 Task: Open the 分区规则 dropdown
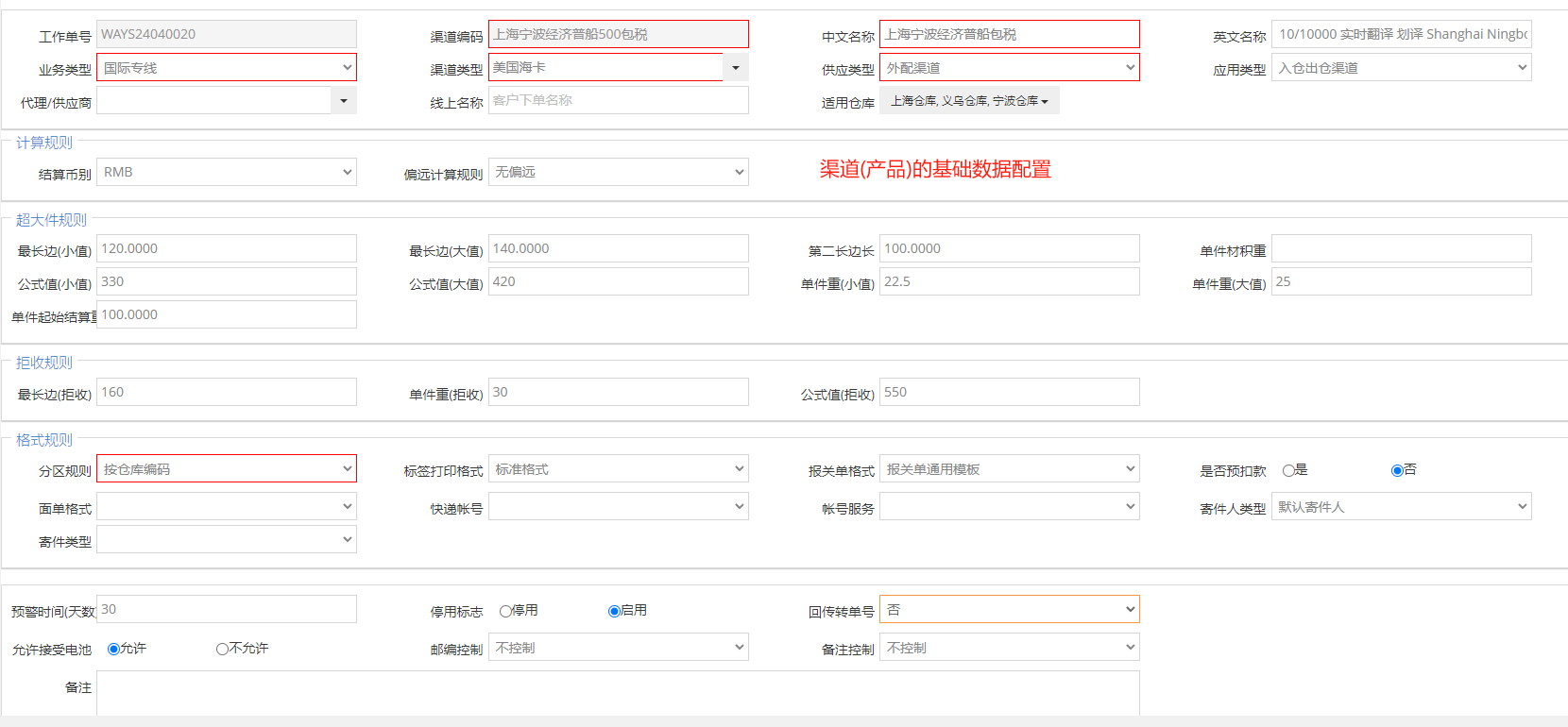227,469
